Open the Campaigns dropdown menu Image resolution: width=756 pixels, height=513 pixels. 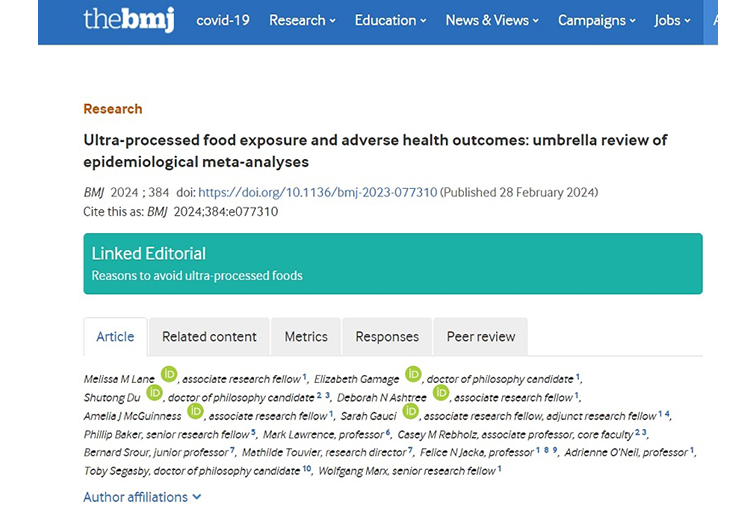598,20
